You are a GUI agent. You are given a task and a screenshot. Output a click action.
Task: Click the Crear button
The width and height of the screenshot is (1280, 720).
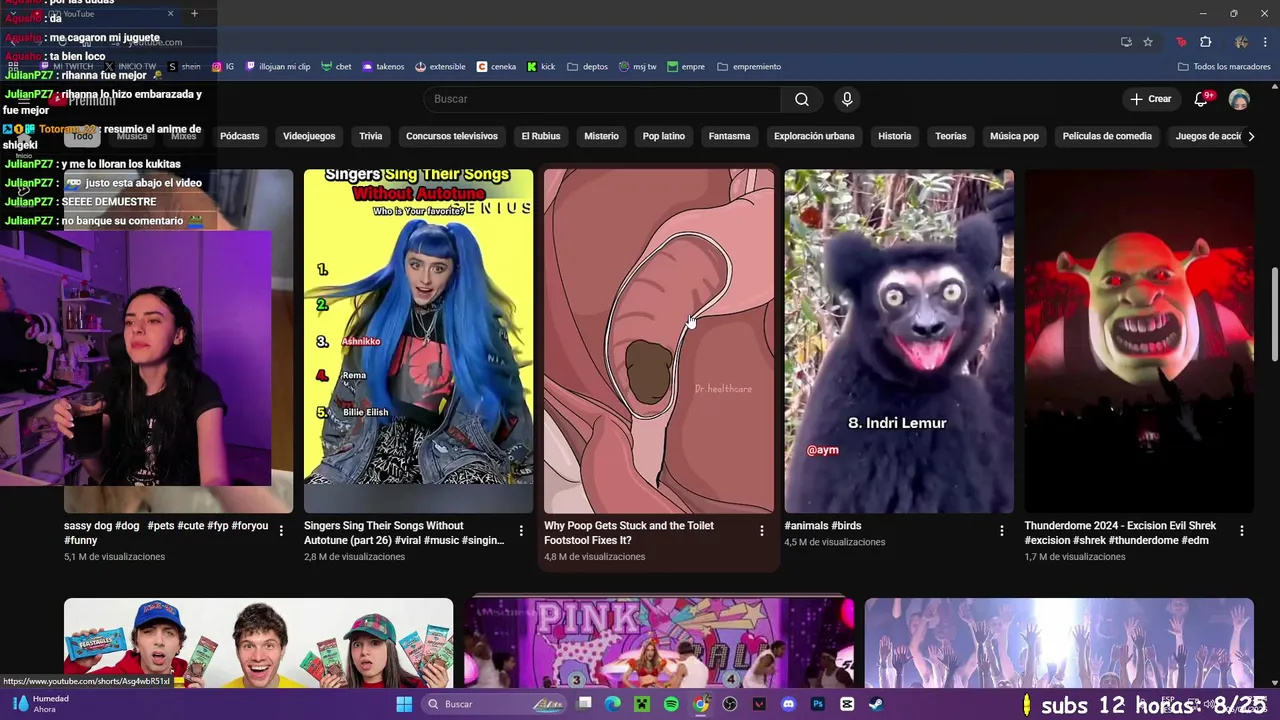[1151, 99]
